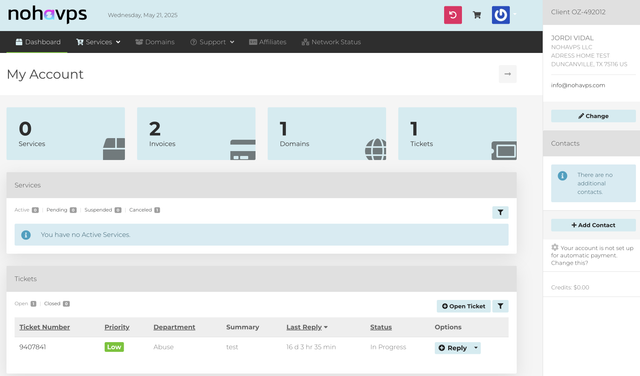Show Closed tickets tab
This screenshot has width=640, height=376.
57,304
